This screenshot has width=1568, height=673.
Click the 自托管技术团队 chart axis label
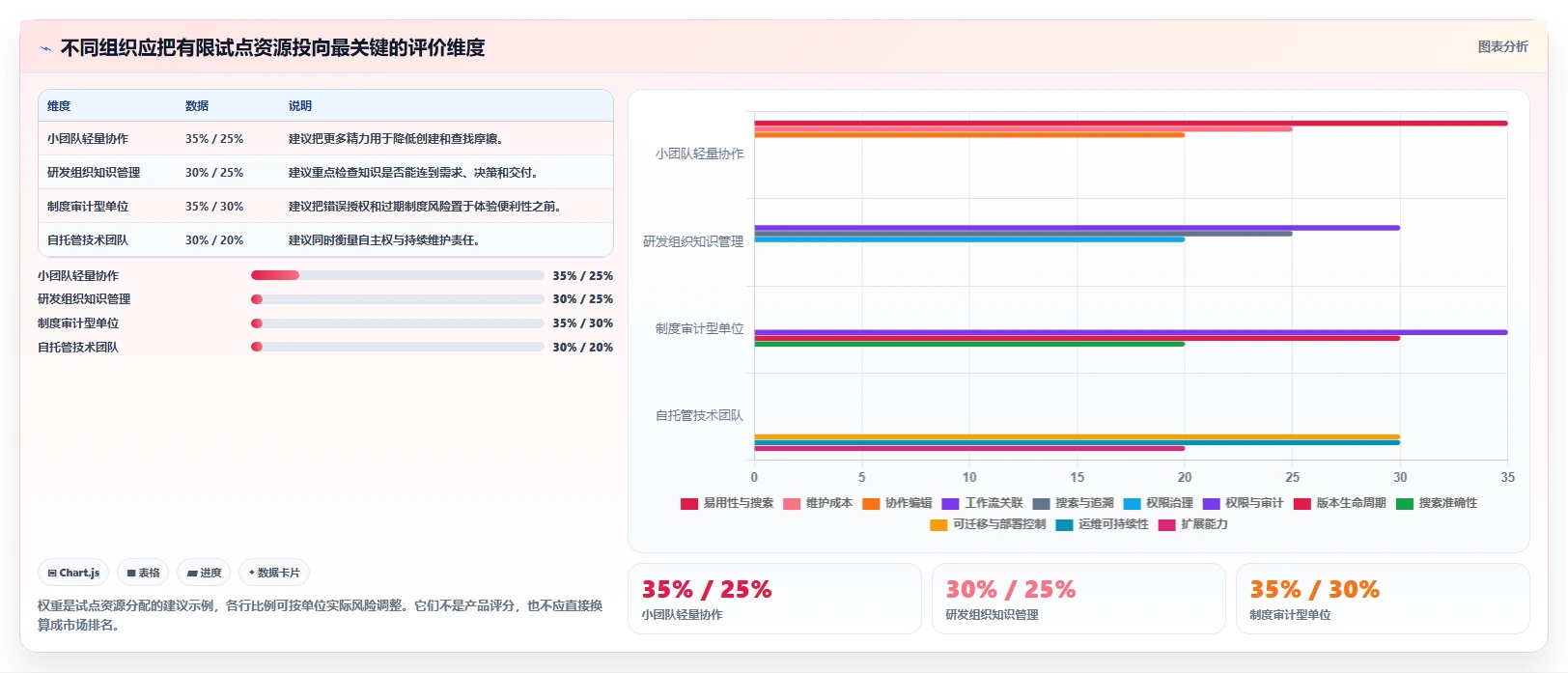(x=700, y=415)
